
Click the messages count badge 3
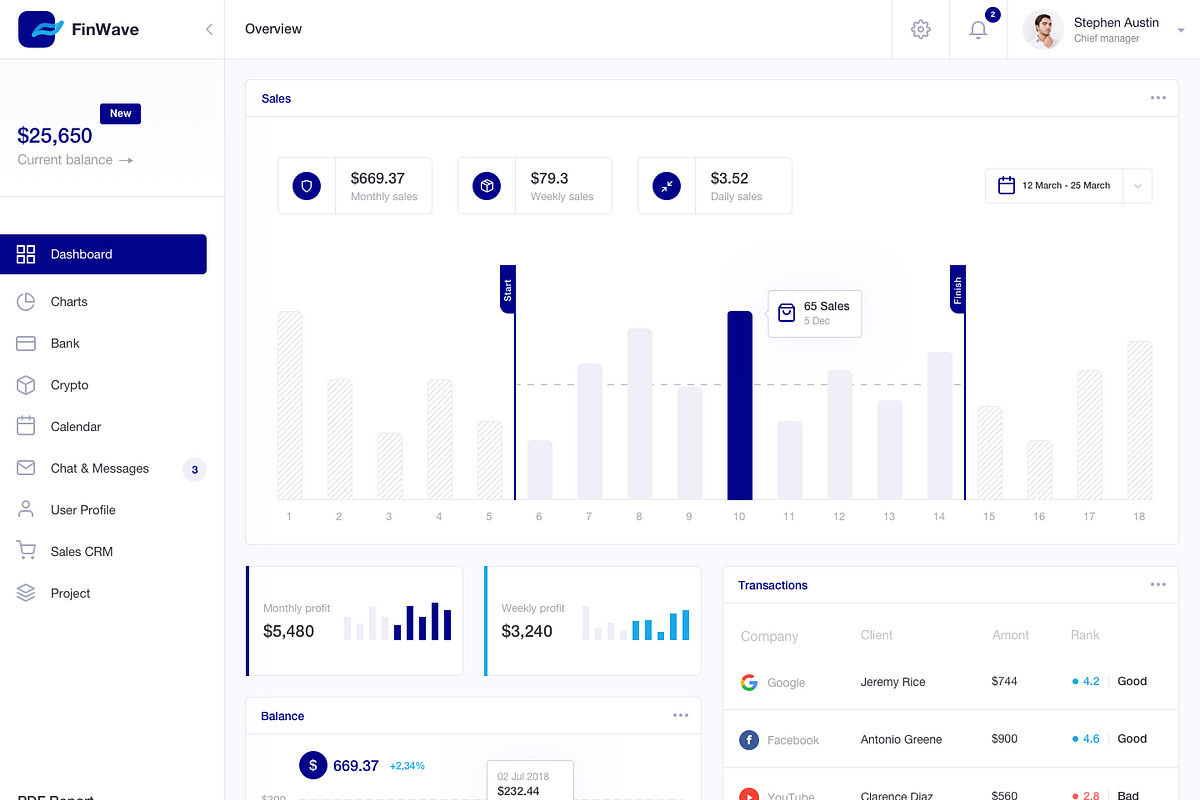194,469
